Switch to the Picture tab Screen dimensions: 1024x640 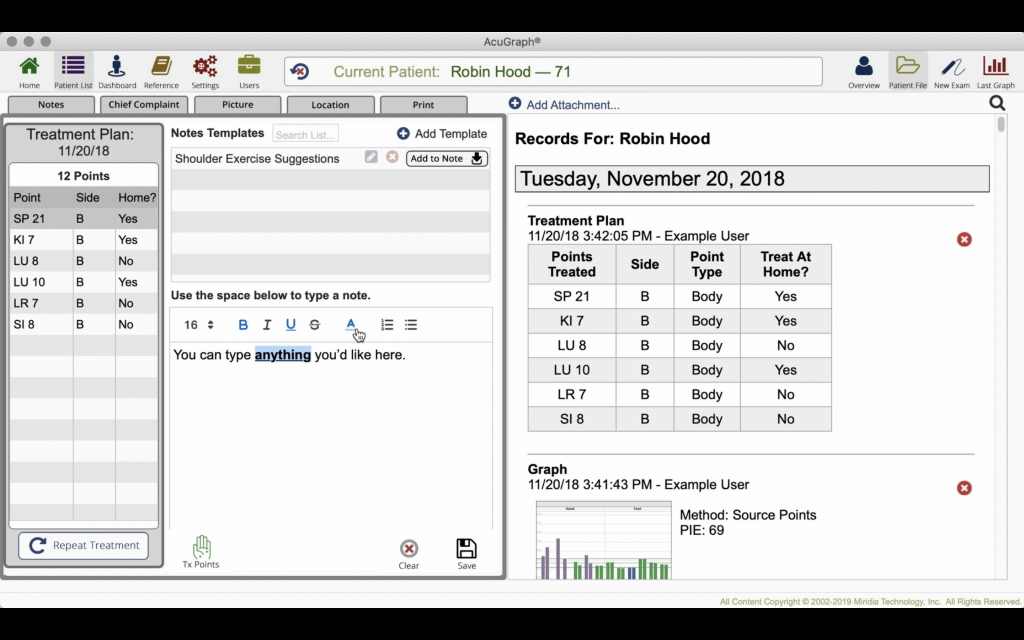pos(238,104)
